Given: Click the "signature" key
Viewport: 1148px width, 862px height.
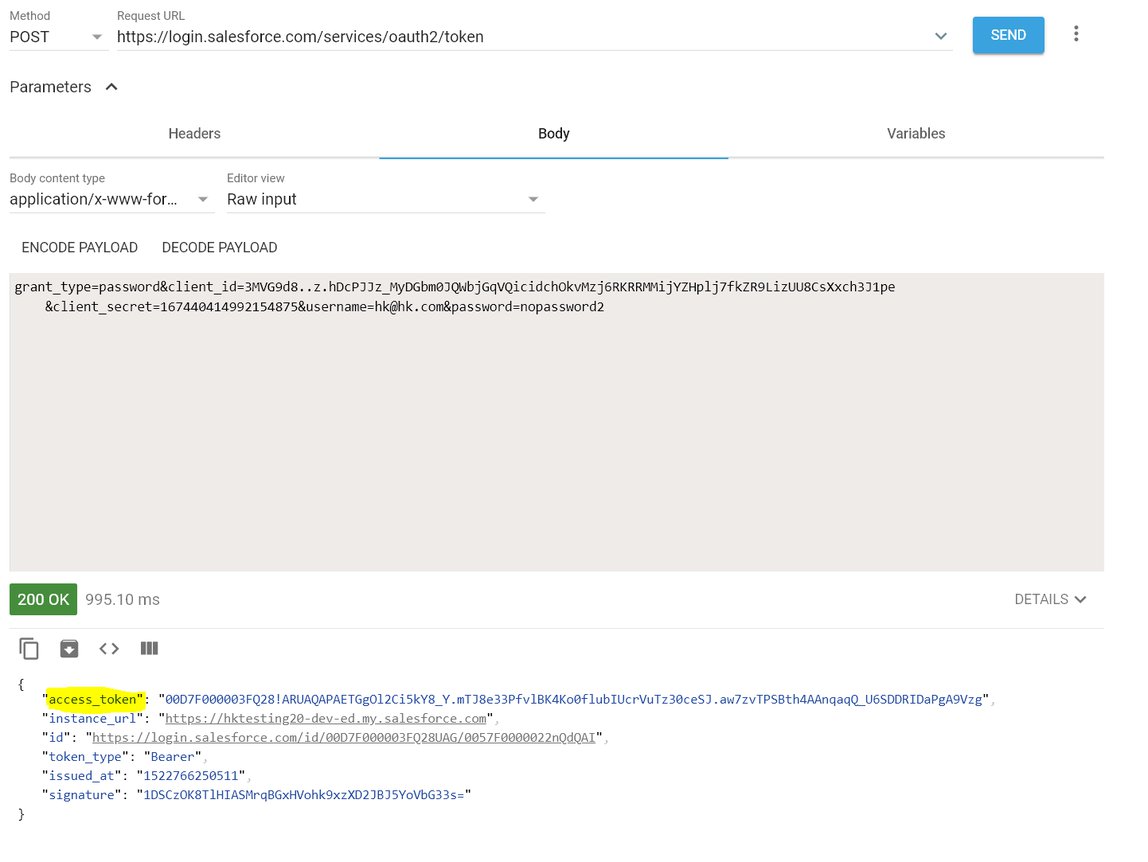Looking at the screenshot, I should click(81, 795).
